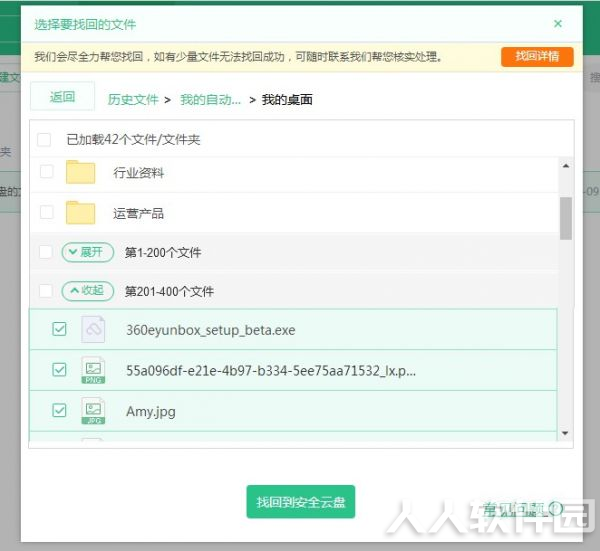This screenshot has width=600, height=551.
Task: Check the 第1-200个文件 group checkbox
Action: [x=46, y=252]
